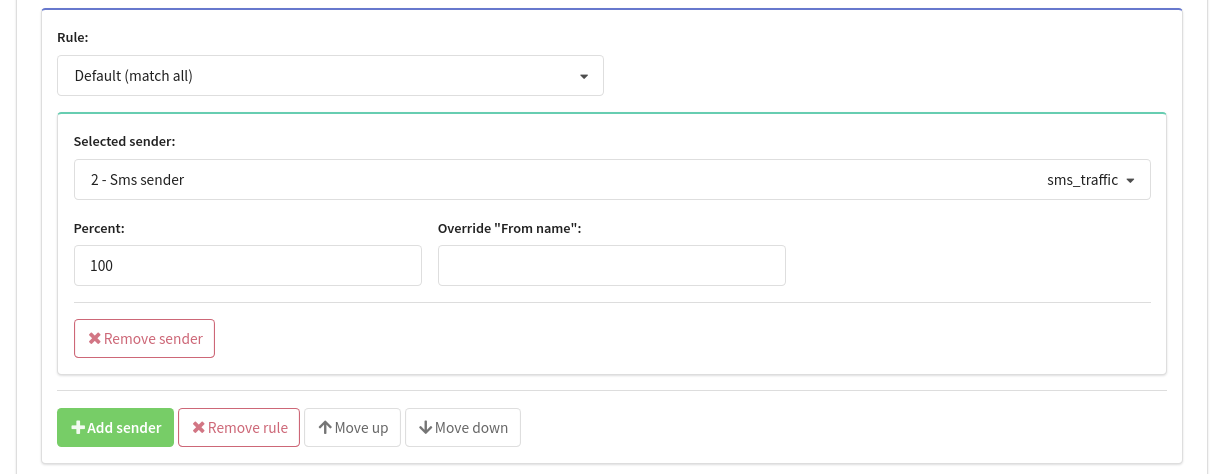The image size is (1223, 474).
Task: Click the sms_traffic text in sender selector
Action: coord(1082,181)
